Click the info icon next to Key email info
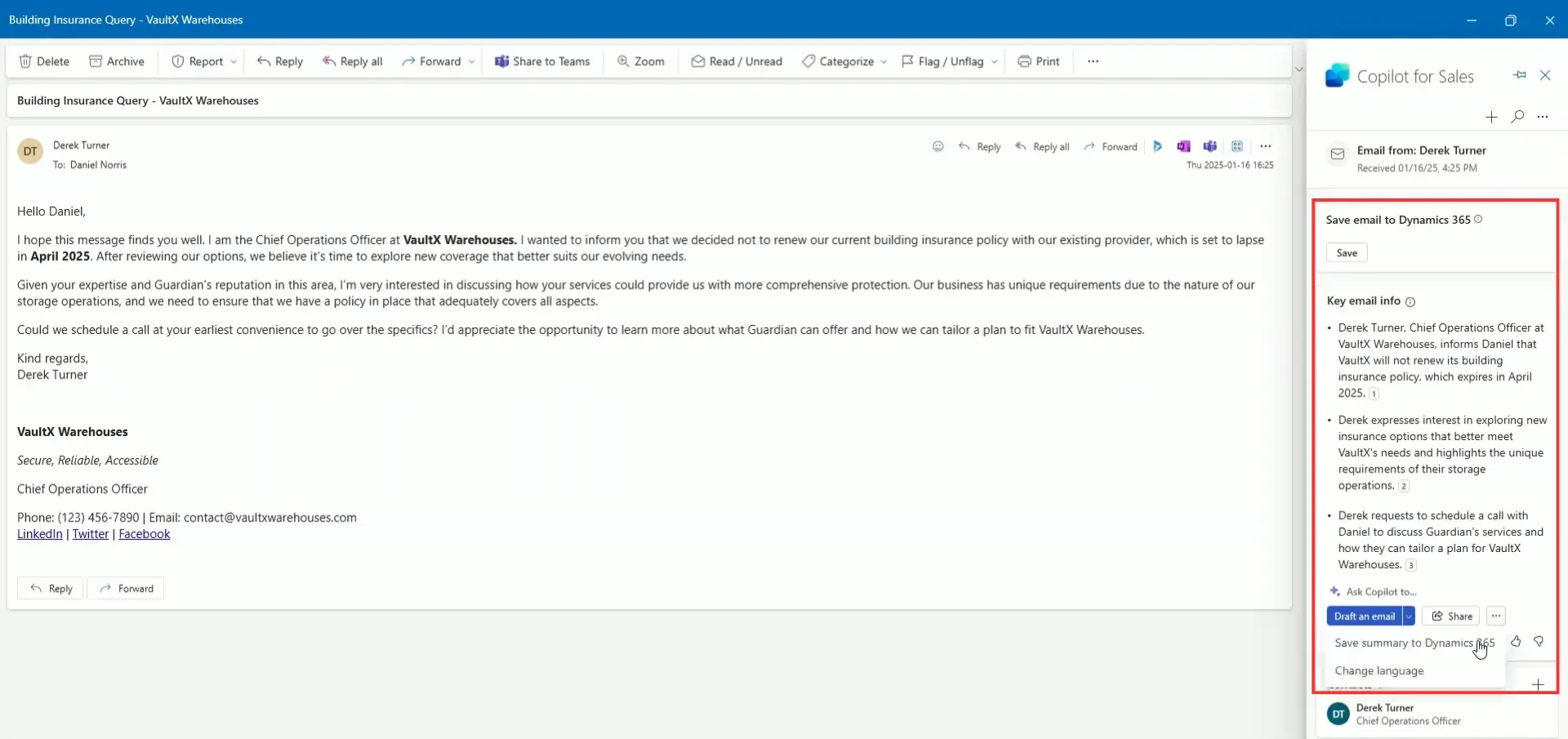Viewport: 1568px width, 739px height. click(1410, 301)
